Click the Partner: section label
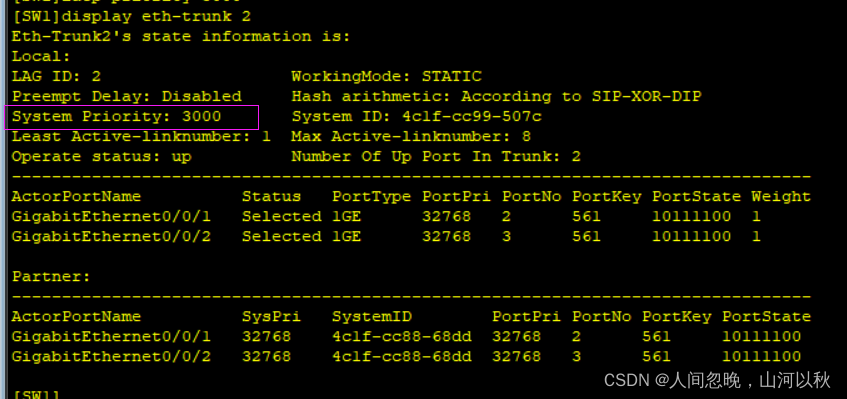The image size is (847, 399). 51,277
